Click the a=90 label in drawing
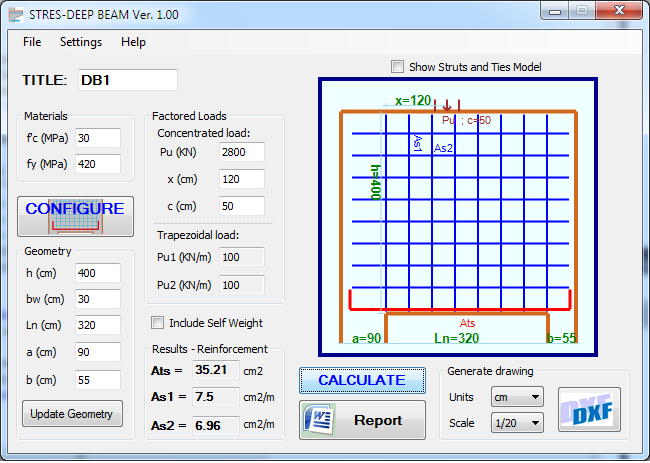Screen dimensions: 650x463 coord(366,338)
